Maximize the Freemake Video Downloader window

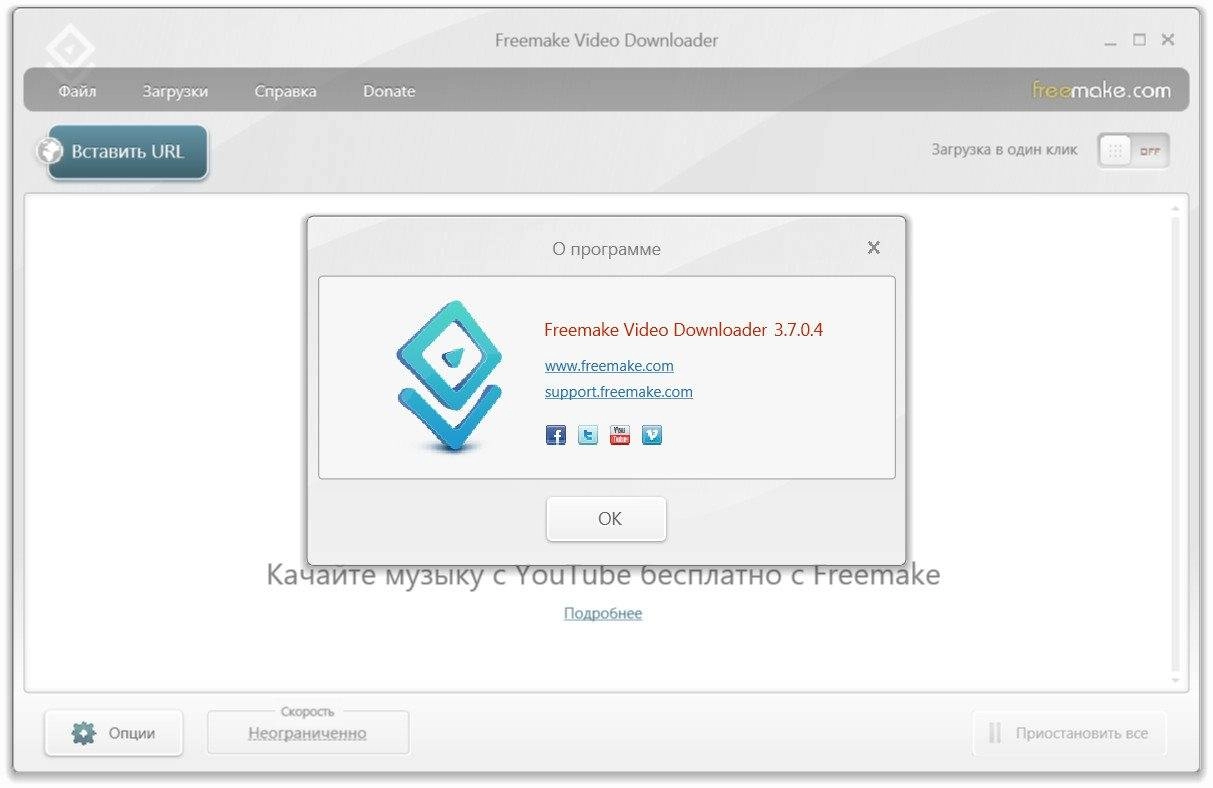[x=1139, y=40]
